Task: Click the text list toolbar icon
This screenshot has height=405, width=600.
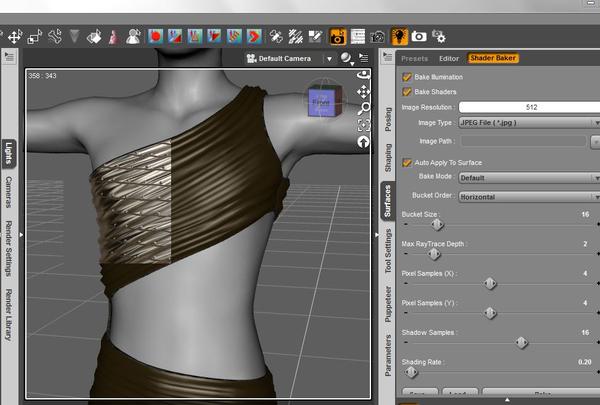Action: coord(358,37)
